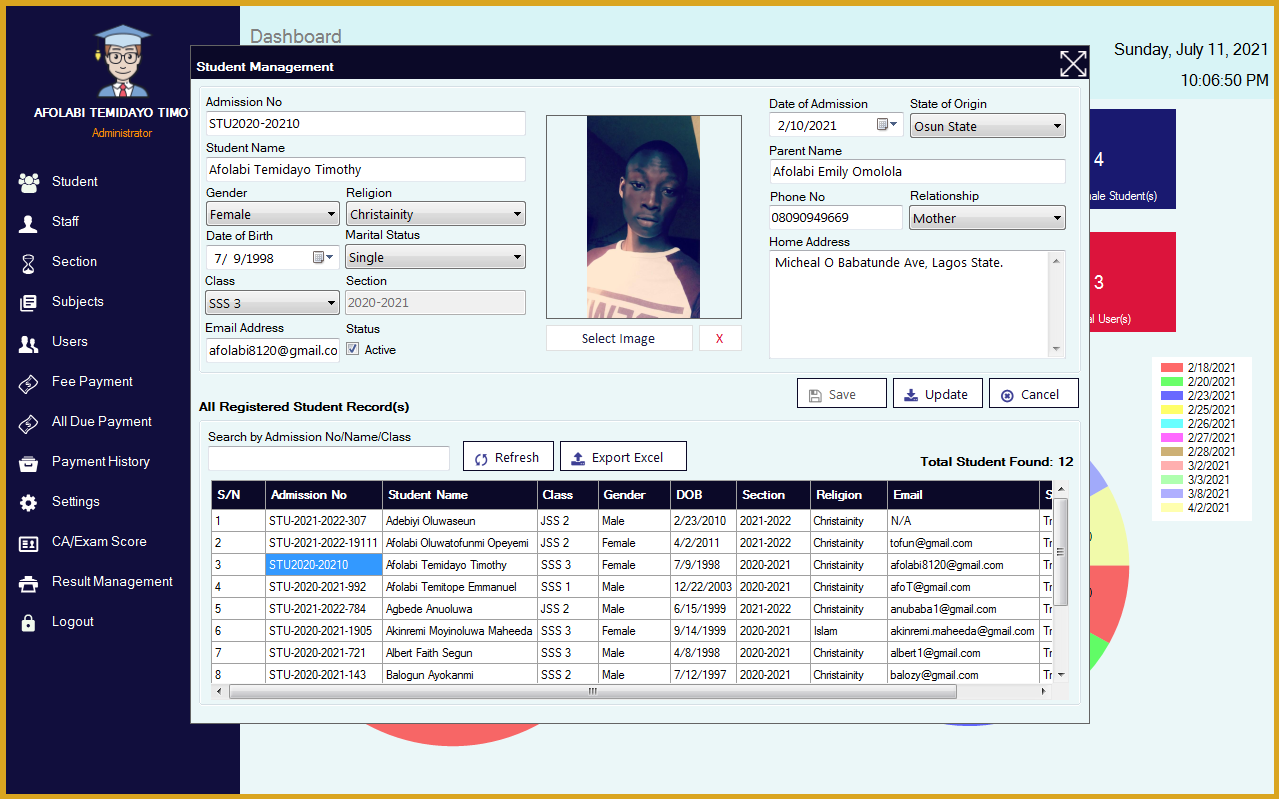The height and width of the screenshot is (799, 1279).
Task: Click the admission number search field
Action: tap(328, 458)
